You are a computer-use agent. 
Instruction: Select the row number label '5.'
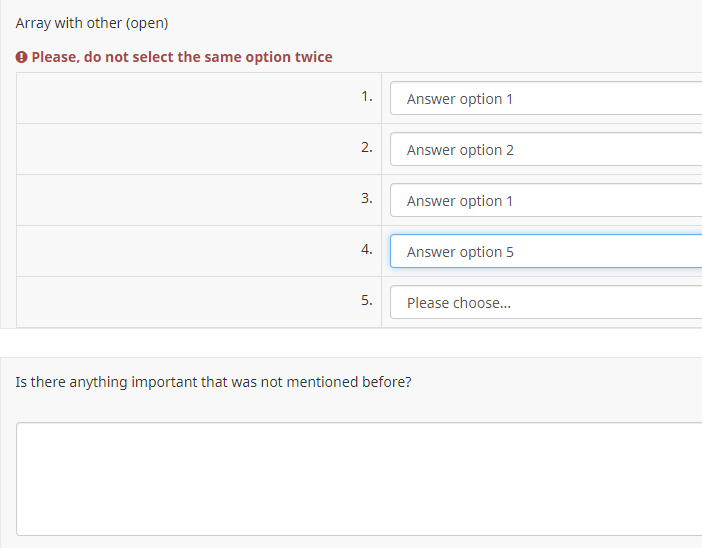tap(366, 300)
